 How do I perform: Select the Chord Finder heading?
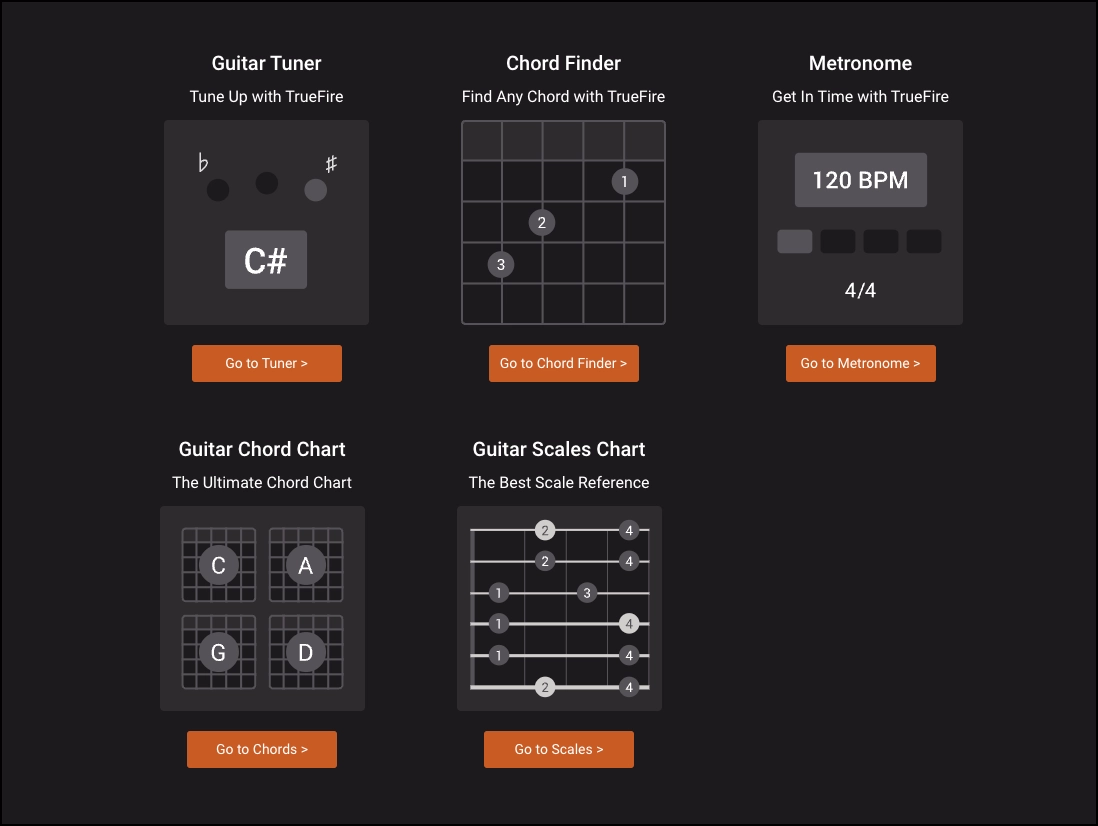[x=564, y=63]
